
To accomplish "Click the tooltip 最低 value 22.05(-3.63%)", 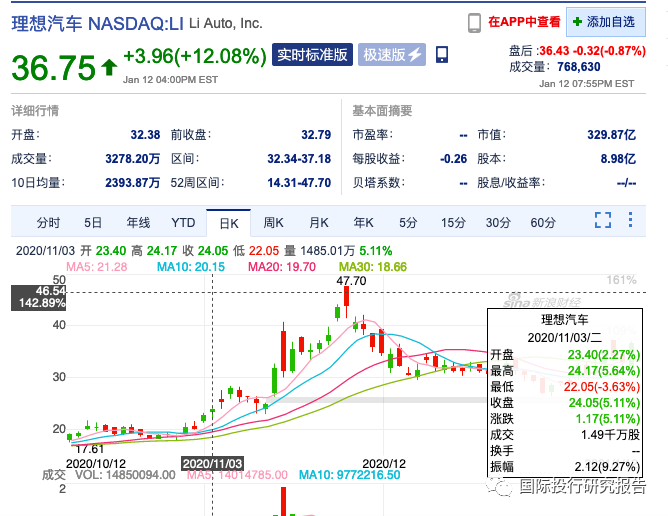I will click(602, 387).
